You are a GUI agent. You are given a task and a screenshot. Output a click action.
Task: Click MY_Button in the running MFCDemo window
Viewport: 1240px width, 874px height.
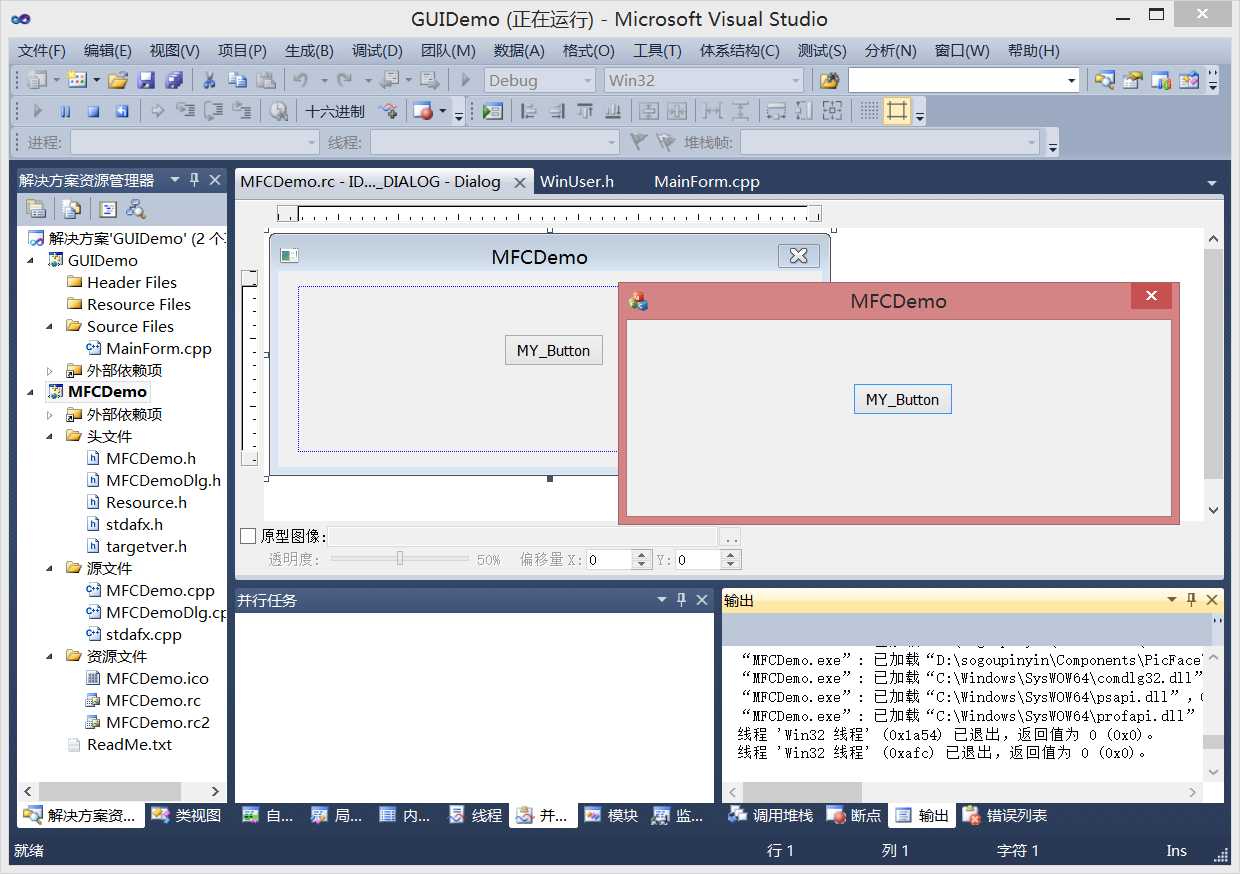pyautogui.click(x=902, y=399)
